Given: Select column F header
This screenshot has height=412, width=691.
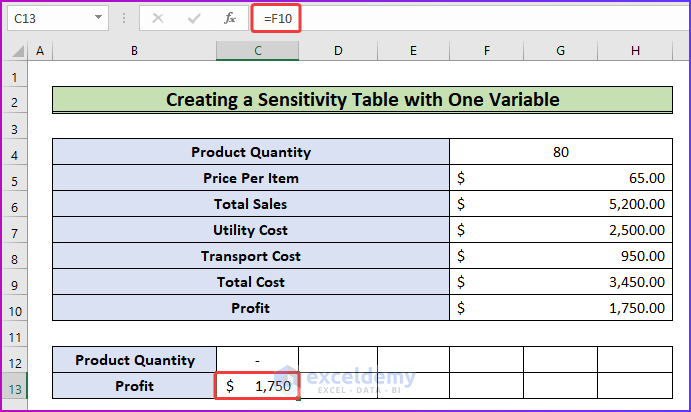Looking at the screenshot, I should 486,50.
